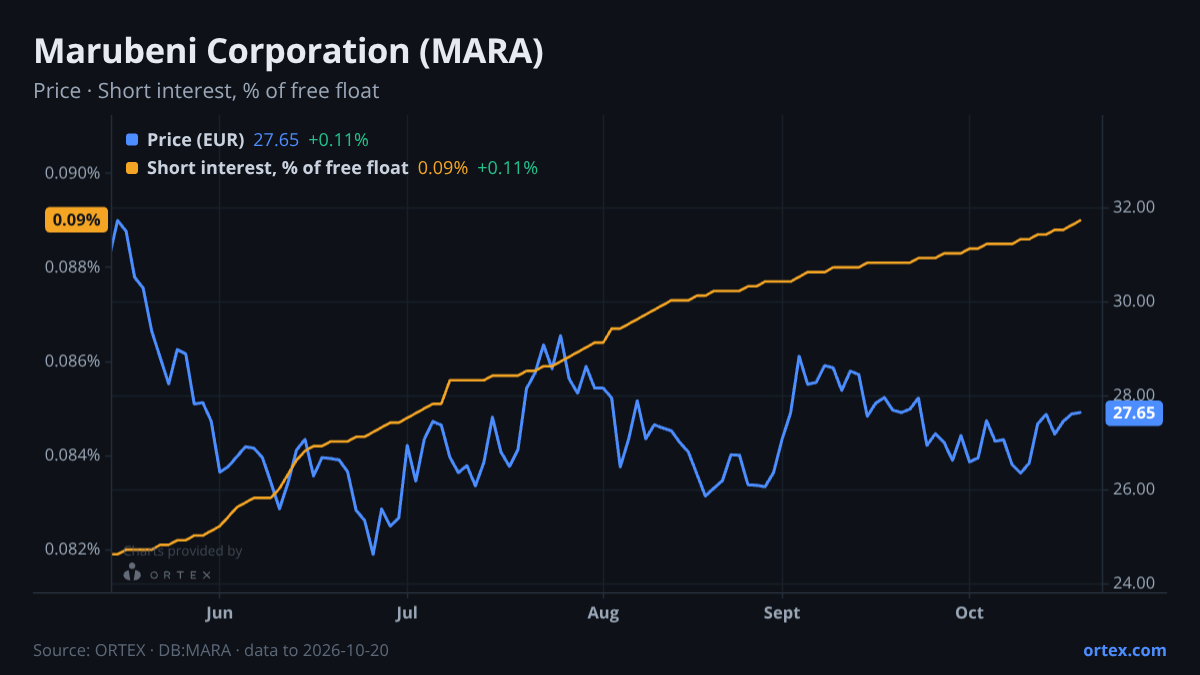Click the green +0.11% beside Price

point(338,140)
